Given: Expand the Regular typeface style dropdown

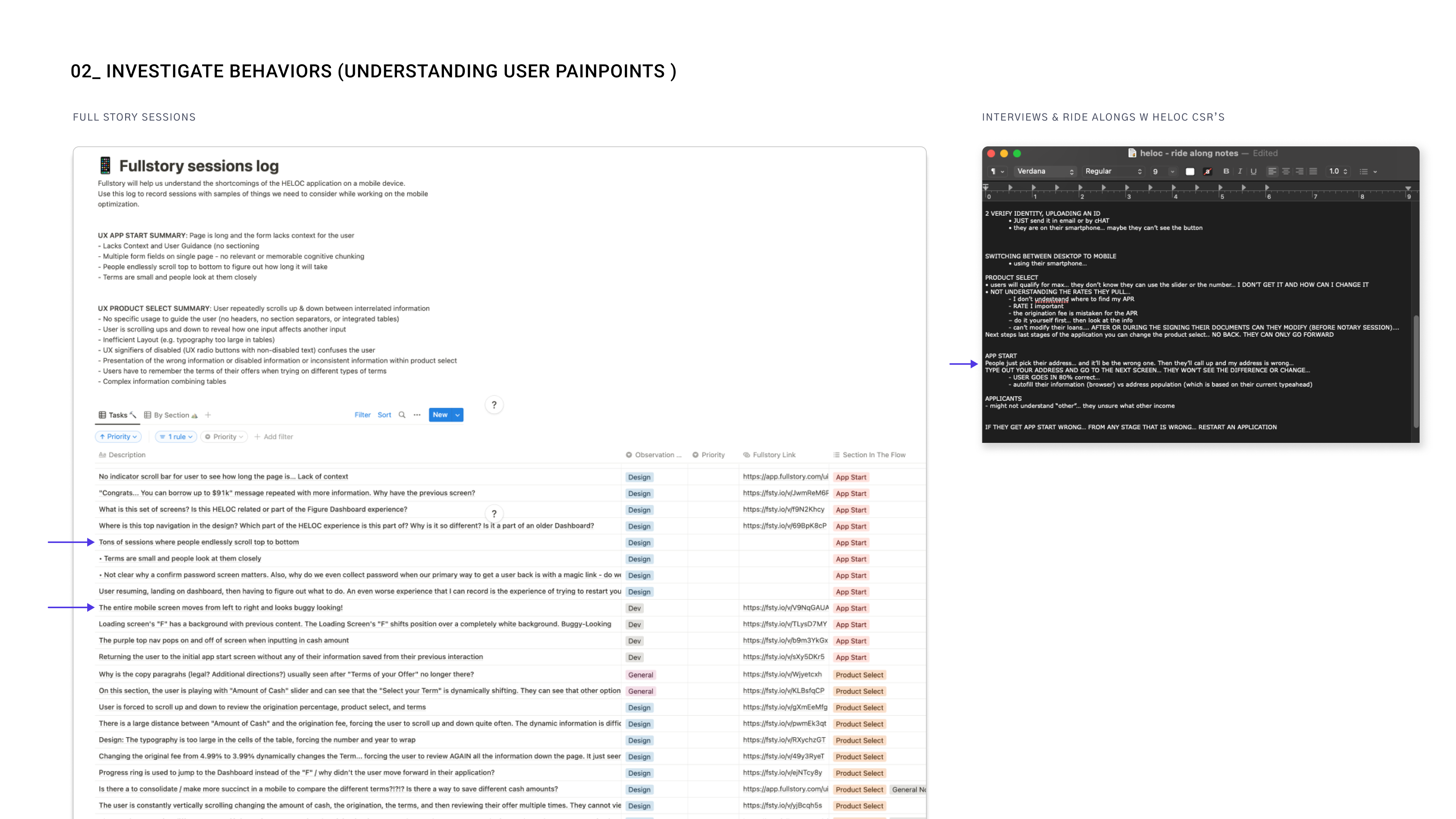Looking at the screenshot, I should 1113,171.
